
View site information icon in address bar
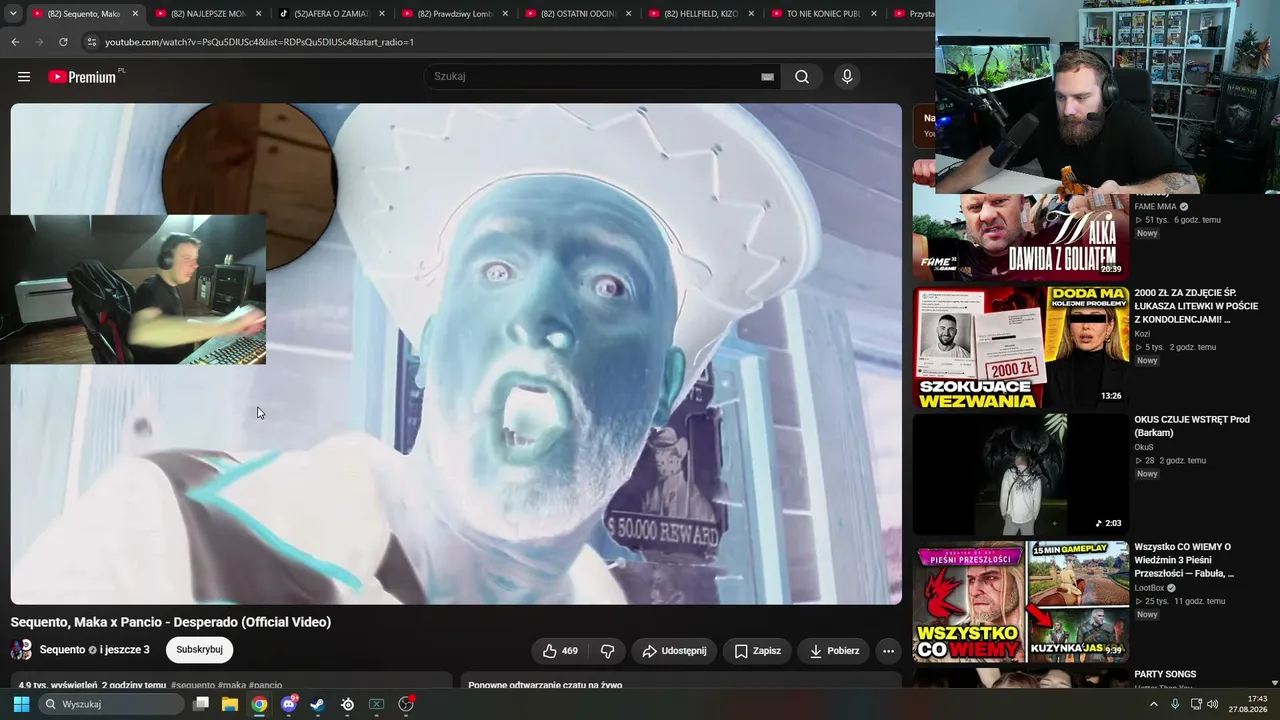tap(91, 42)
